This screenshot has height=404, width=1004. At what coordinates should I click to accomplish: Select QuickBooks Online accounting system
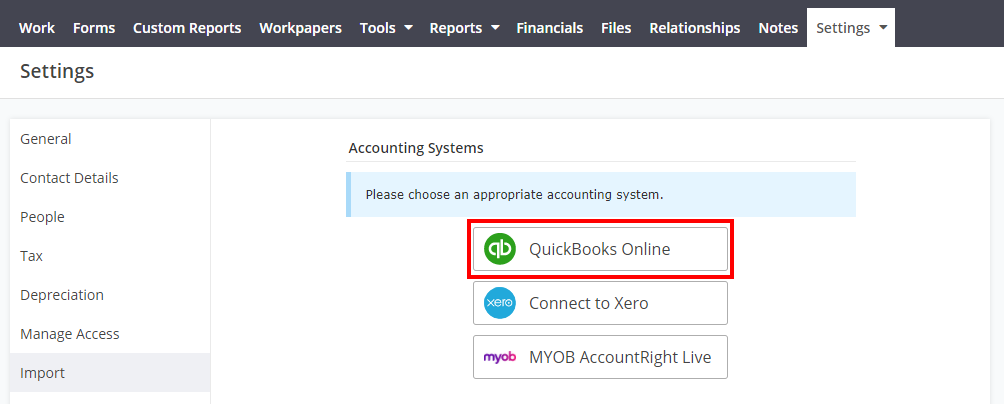600,249
